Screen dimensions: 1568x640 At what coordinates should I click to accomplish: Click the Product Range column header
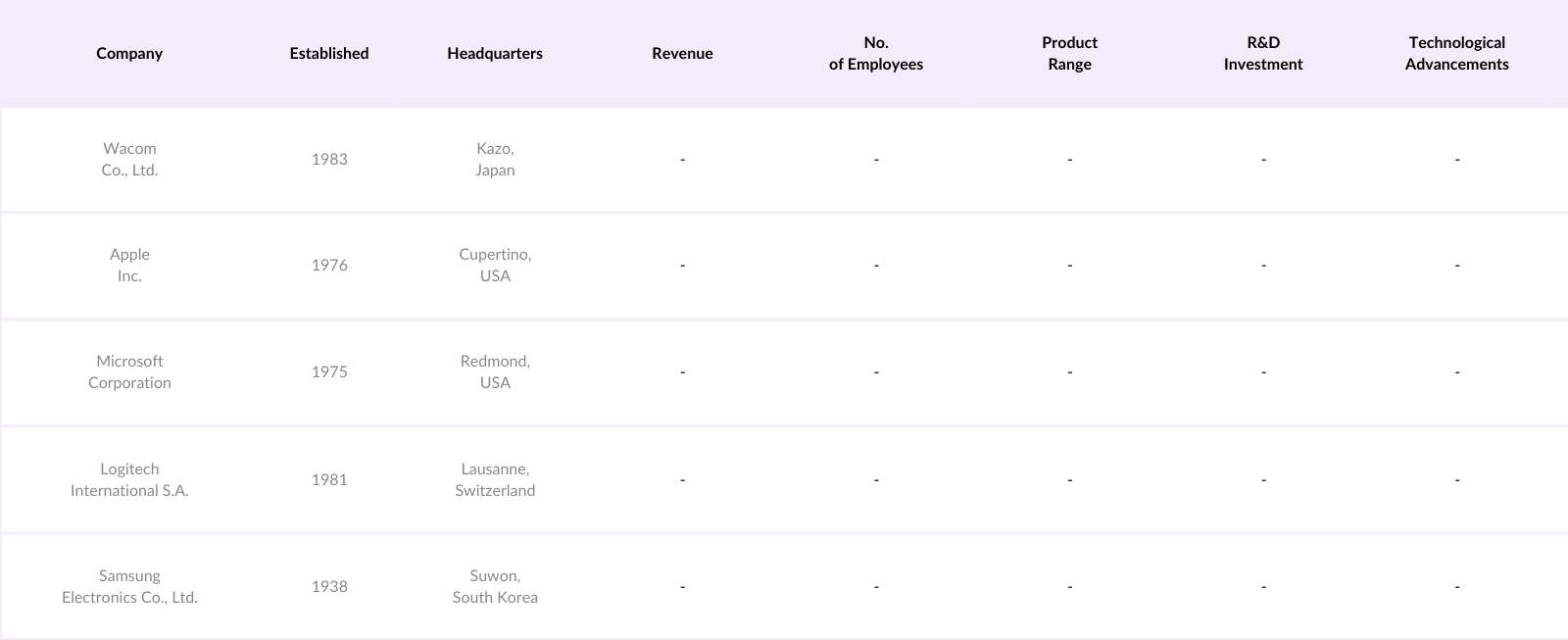click(1069, 54)
